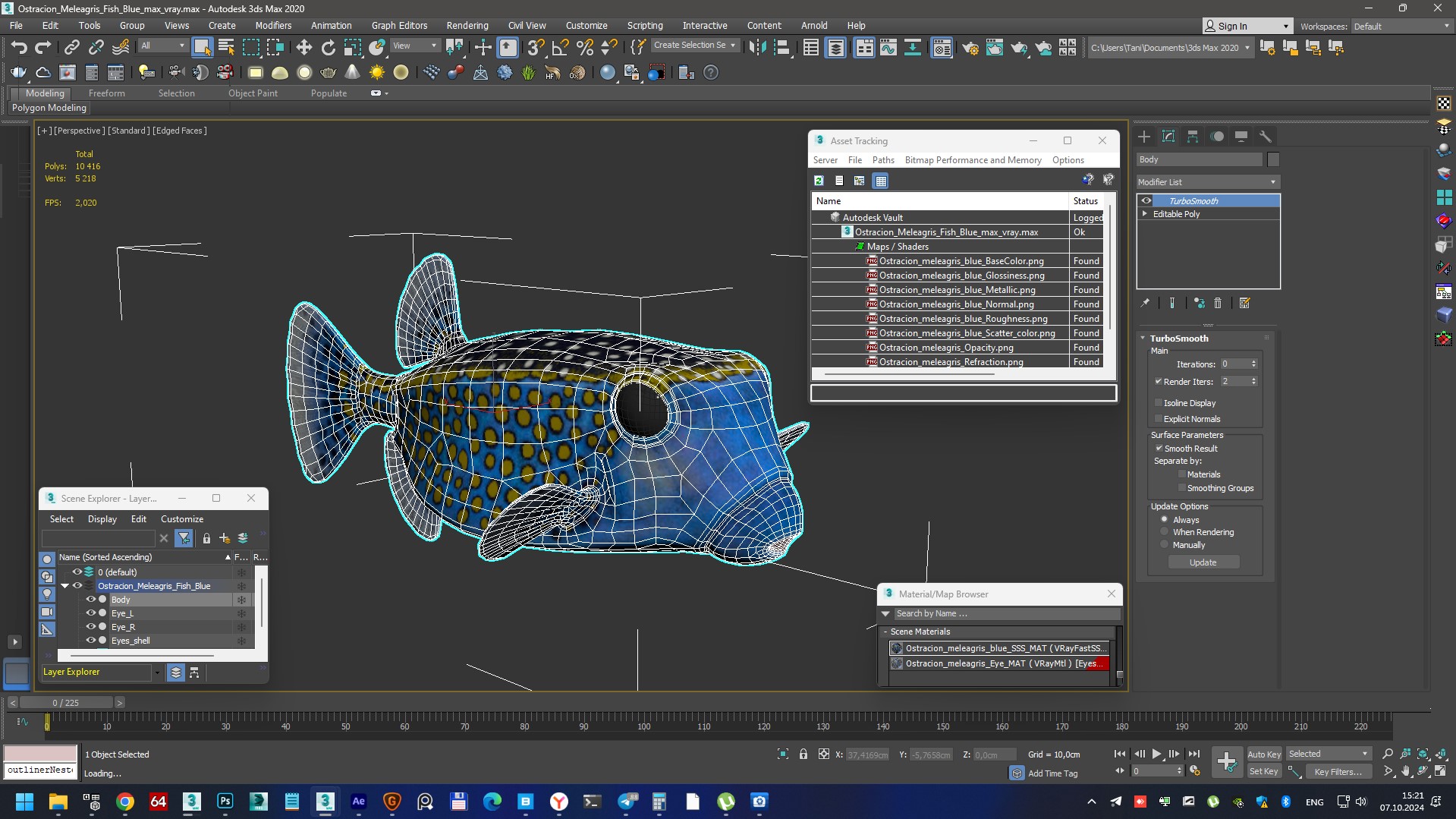Image resolution: width=1456 pixels, height=819 pixels.
Task: Click Configure Modifier Sets icon
Action: 1244,303
